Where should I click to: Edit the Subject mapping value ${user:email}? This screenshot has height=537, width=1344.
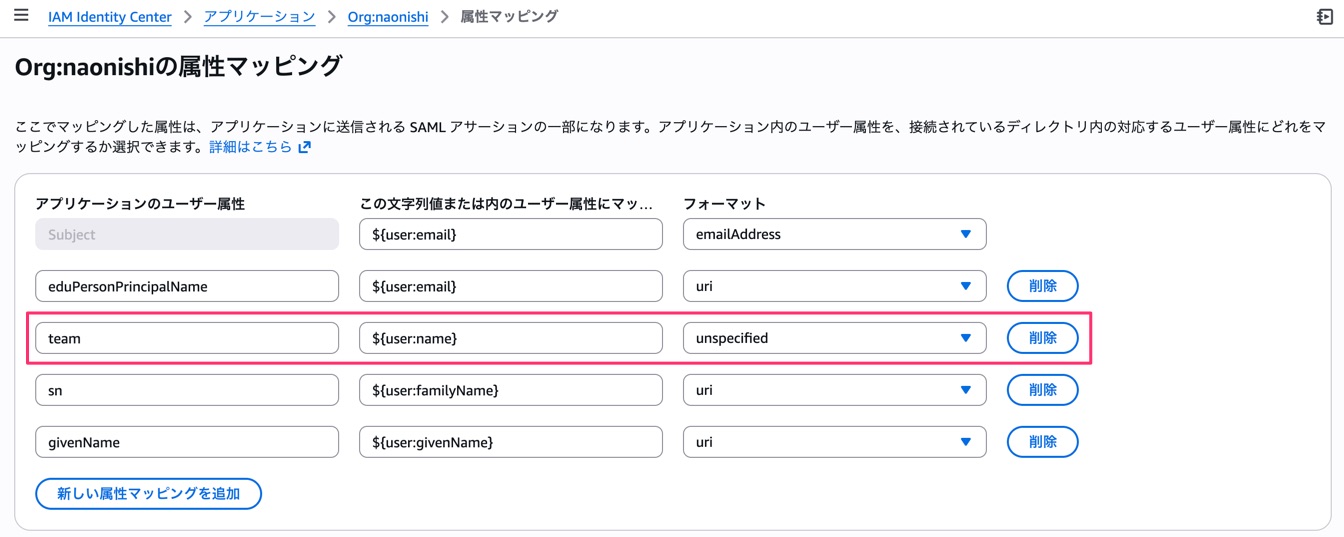(511, 234)
